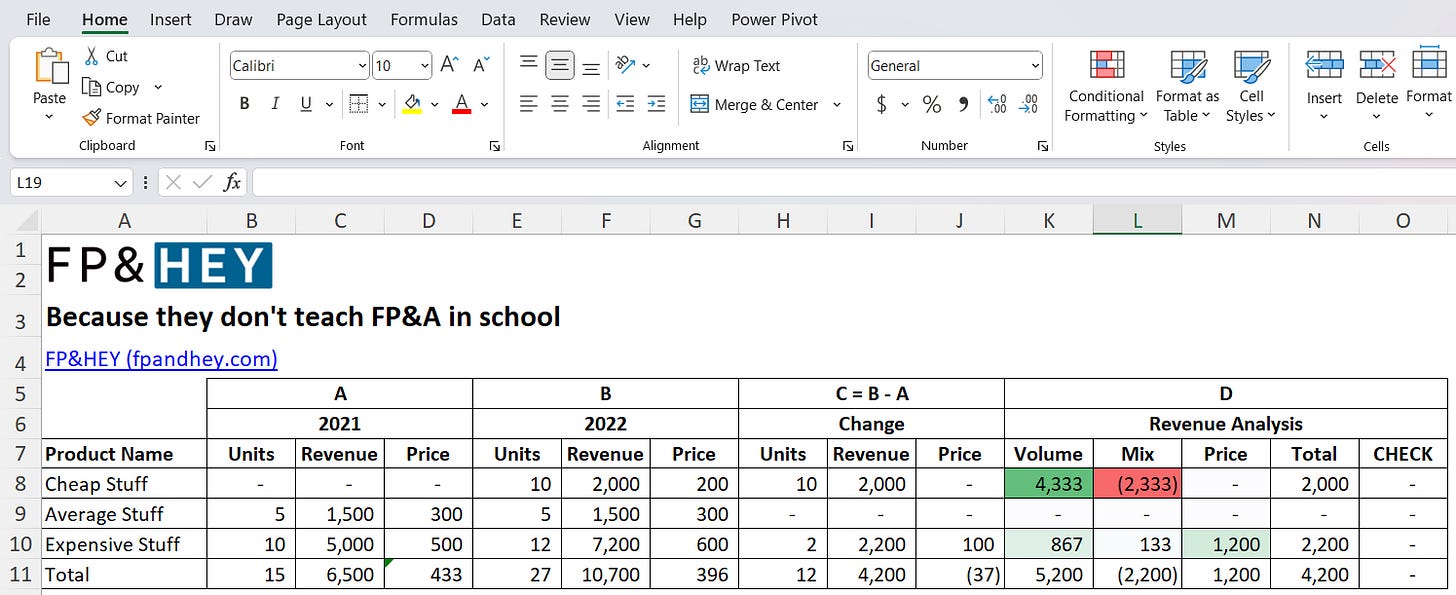The height and width of the screenshot is (595, 1456).
Task: Switch to the Formulas ribbon tab
Action: (424, 19)
